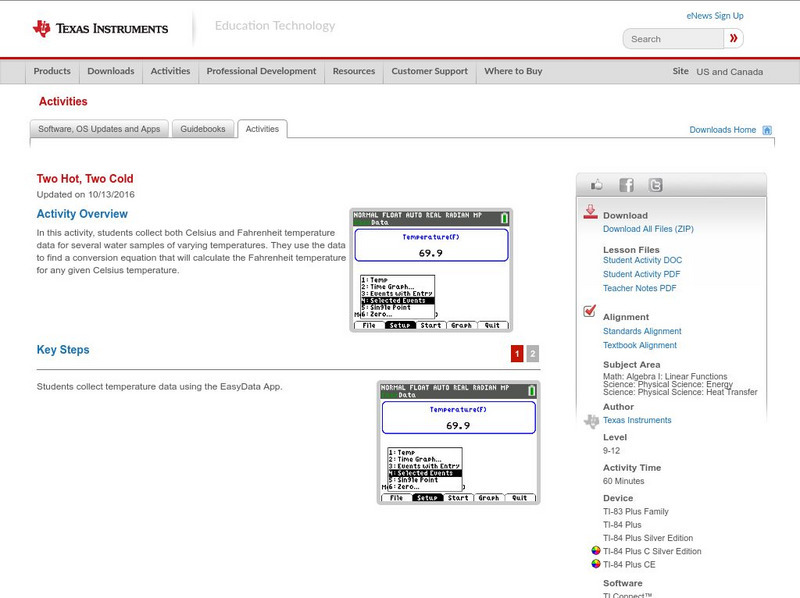Open the Resources menu

point(354,71)
